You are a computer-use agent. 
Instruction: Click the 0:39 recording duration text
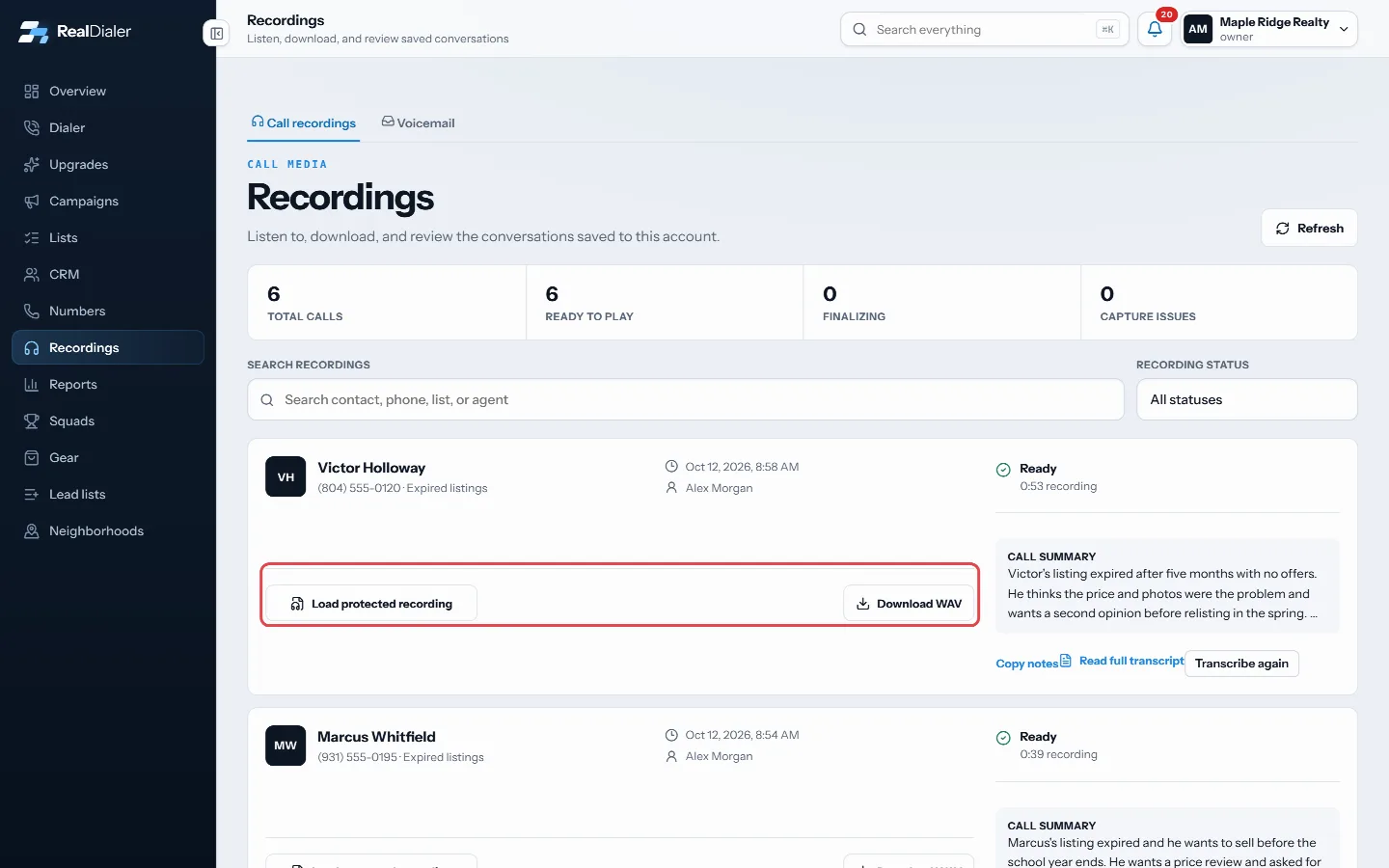coord(1058,754)
